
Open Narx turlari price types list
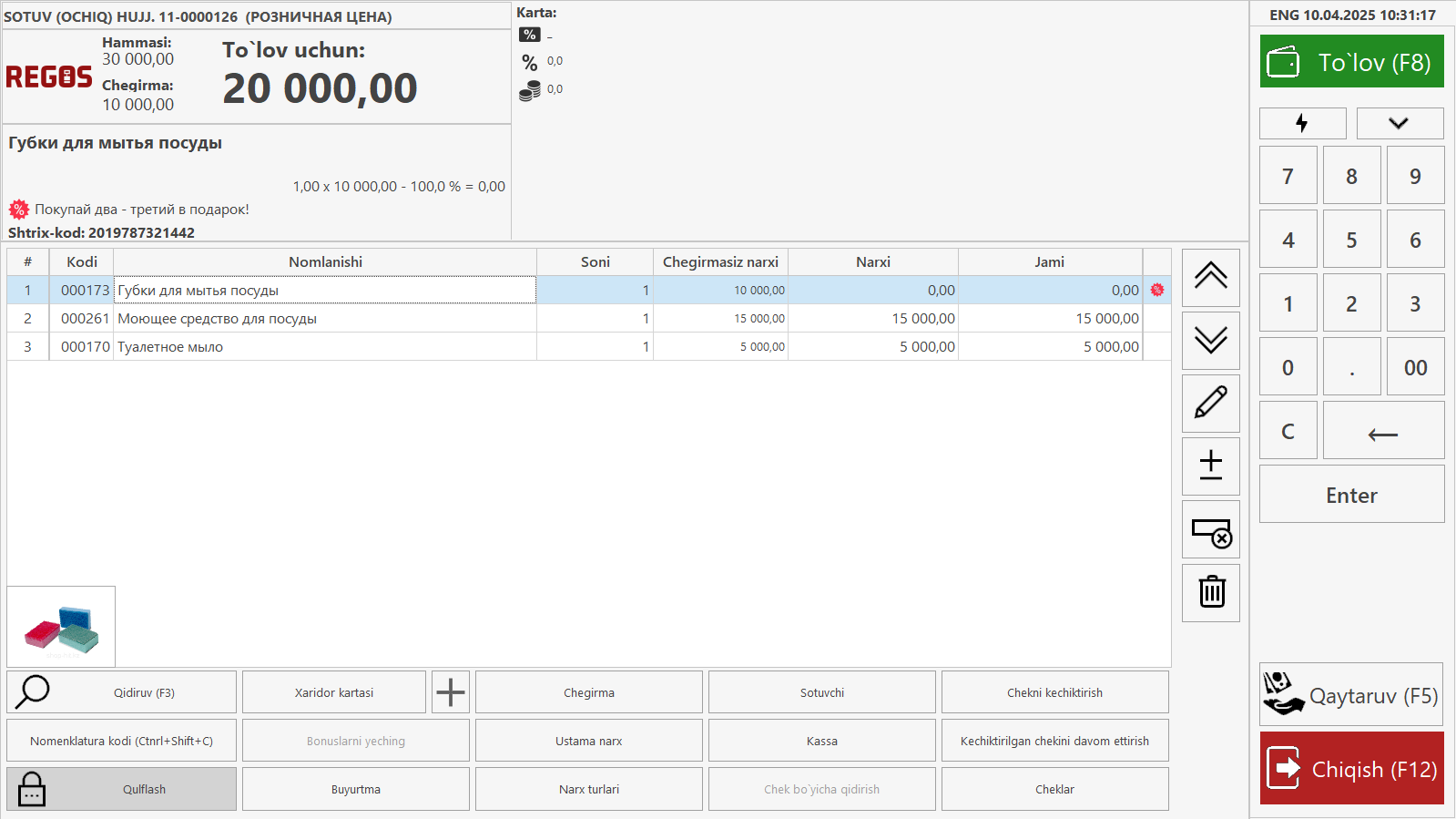click(588, 789)
